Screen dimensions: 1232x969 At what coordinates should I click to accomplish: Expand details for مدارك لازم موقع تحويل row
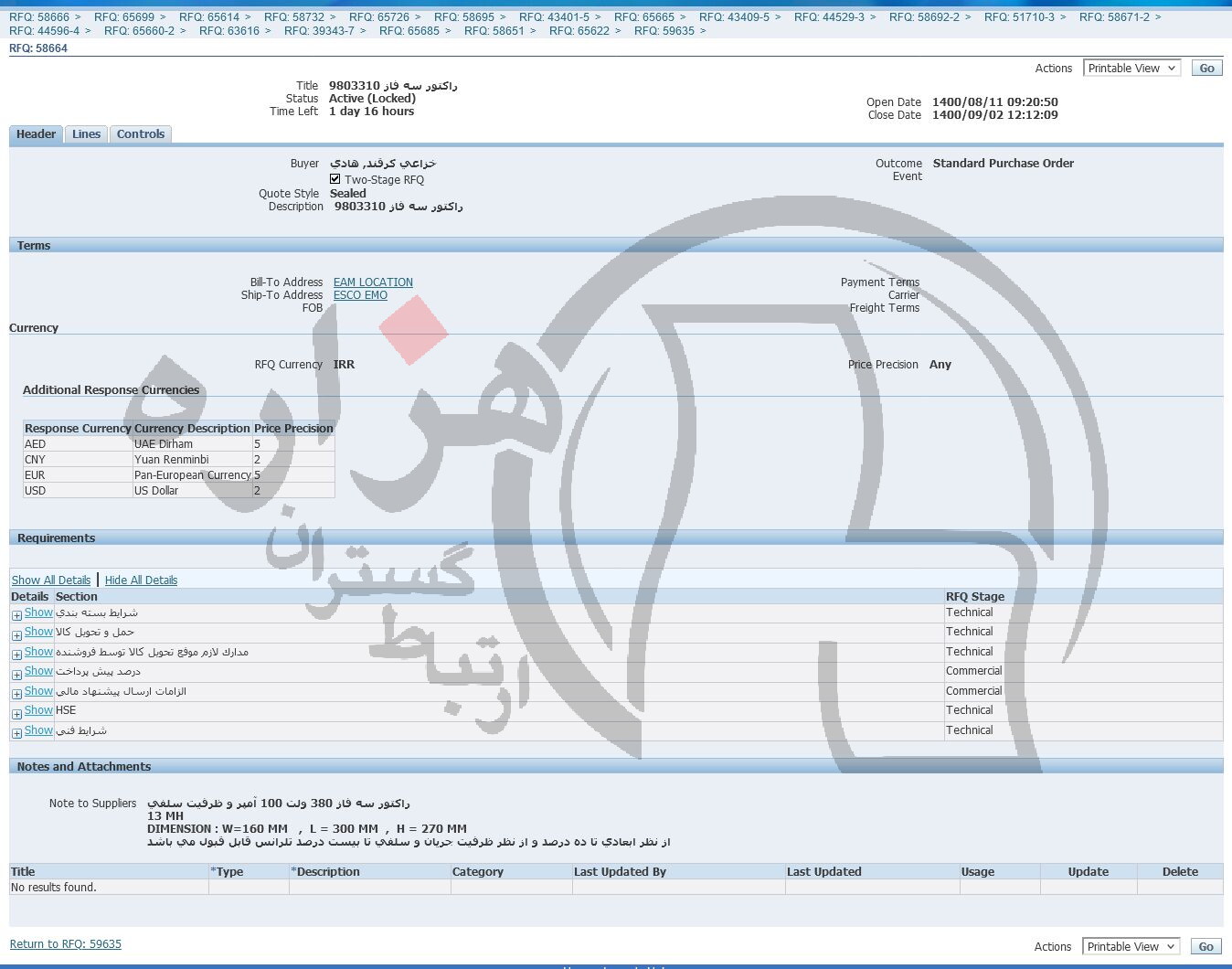[16, 655]
